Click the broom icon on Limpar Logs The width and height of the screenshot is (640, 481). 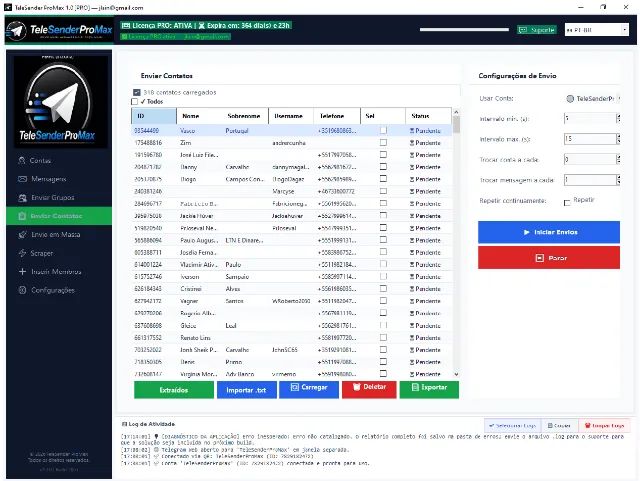pos(588,425)
